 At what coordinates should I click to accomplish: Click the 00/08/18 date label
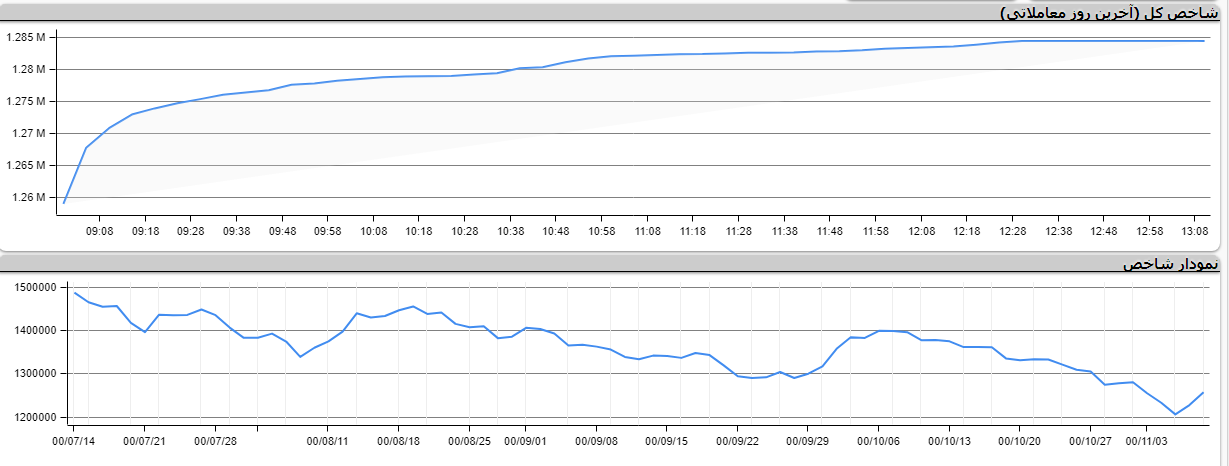pyautogui.click(x=398, y=440)
